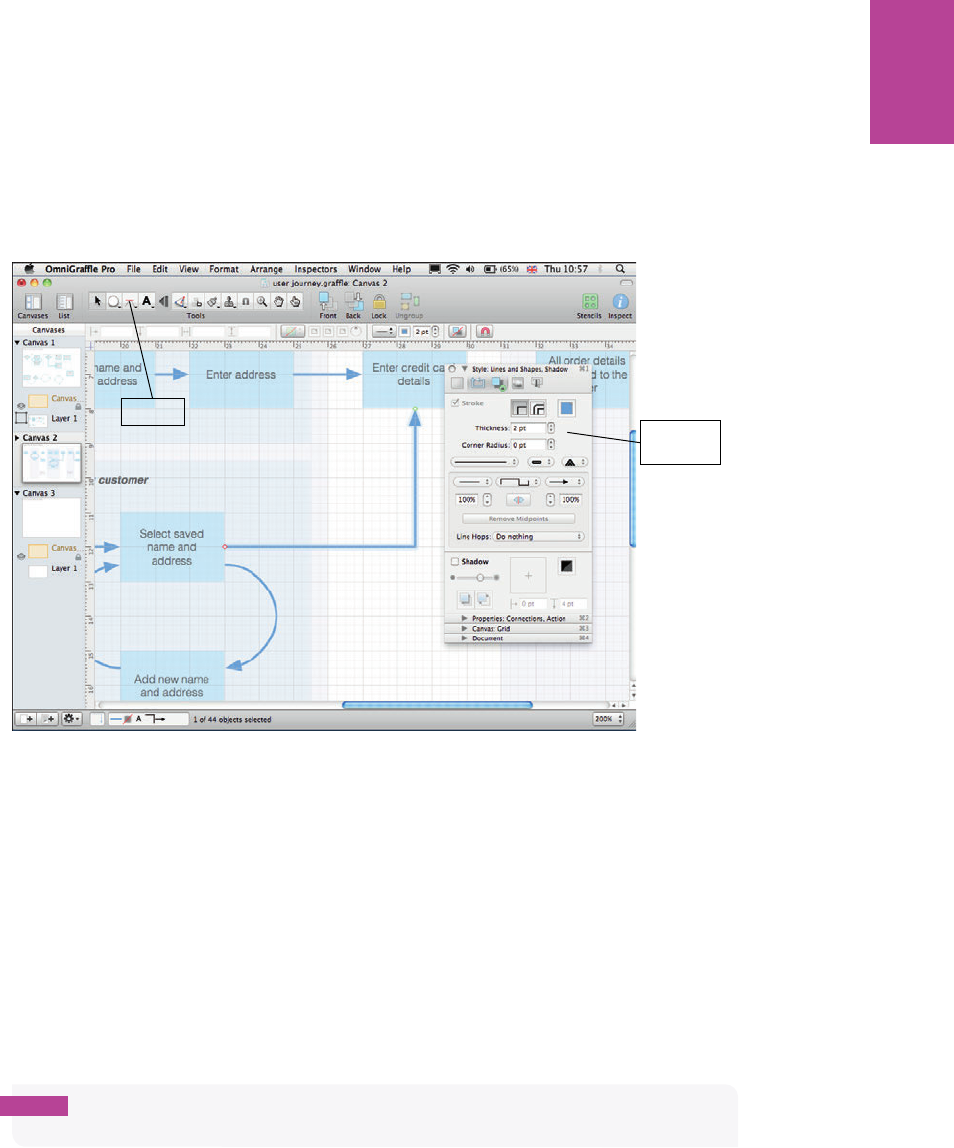
Task: Open the Arrange menu
Action: tap(267, 269)
